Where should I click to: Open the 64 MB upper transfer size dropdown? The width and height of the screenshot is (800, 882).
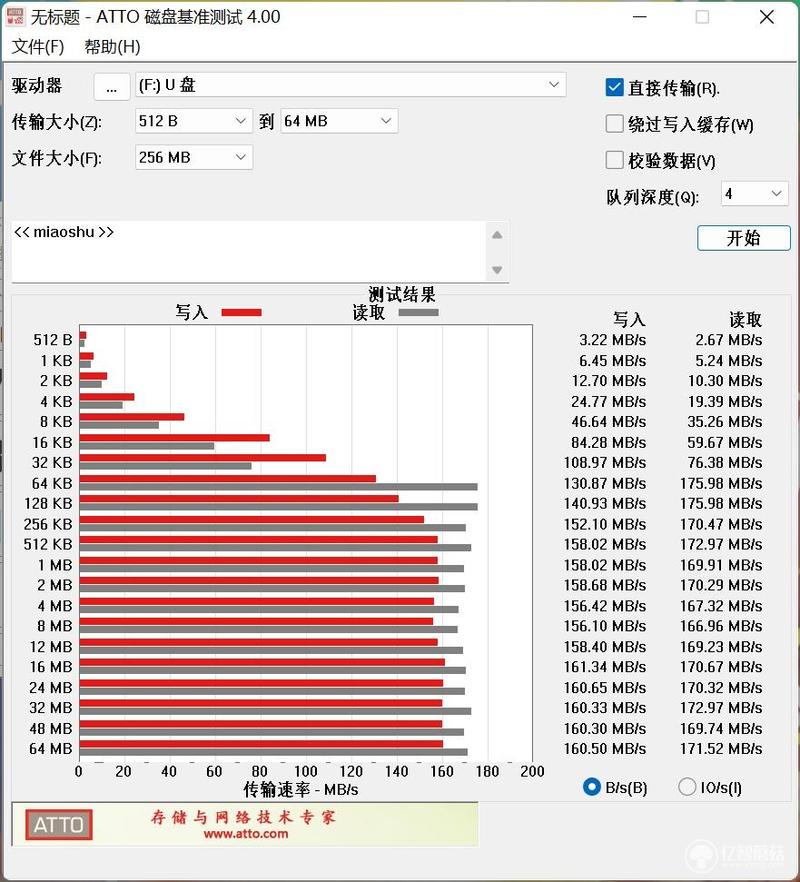[339, 121]
